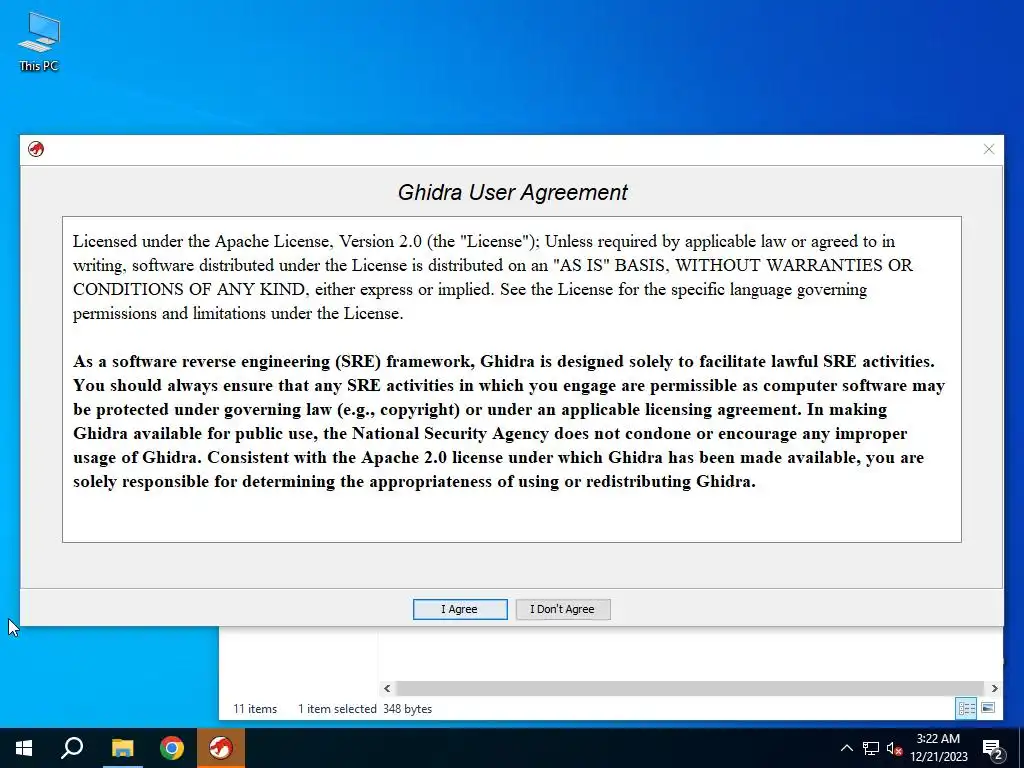This screenshot has width=1024, height=768.
Task: Click the muted volume tray icon
Action: coord(894,748)
